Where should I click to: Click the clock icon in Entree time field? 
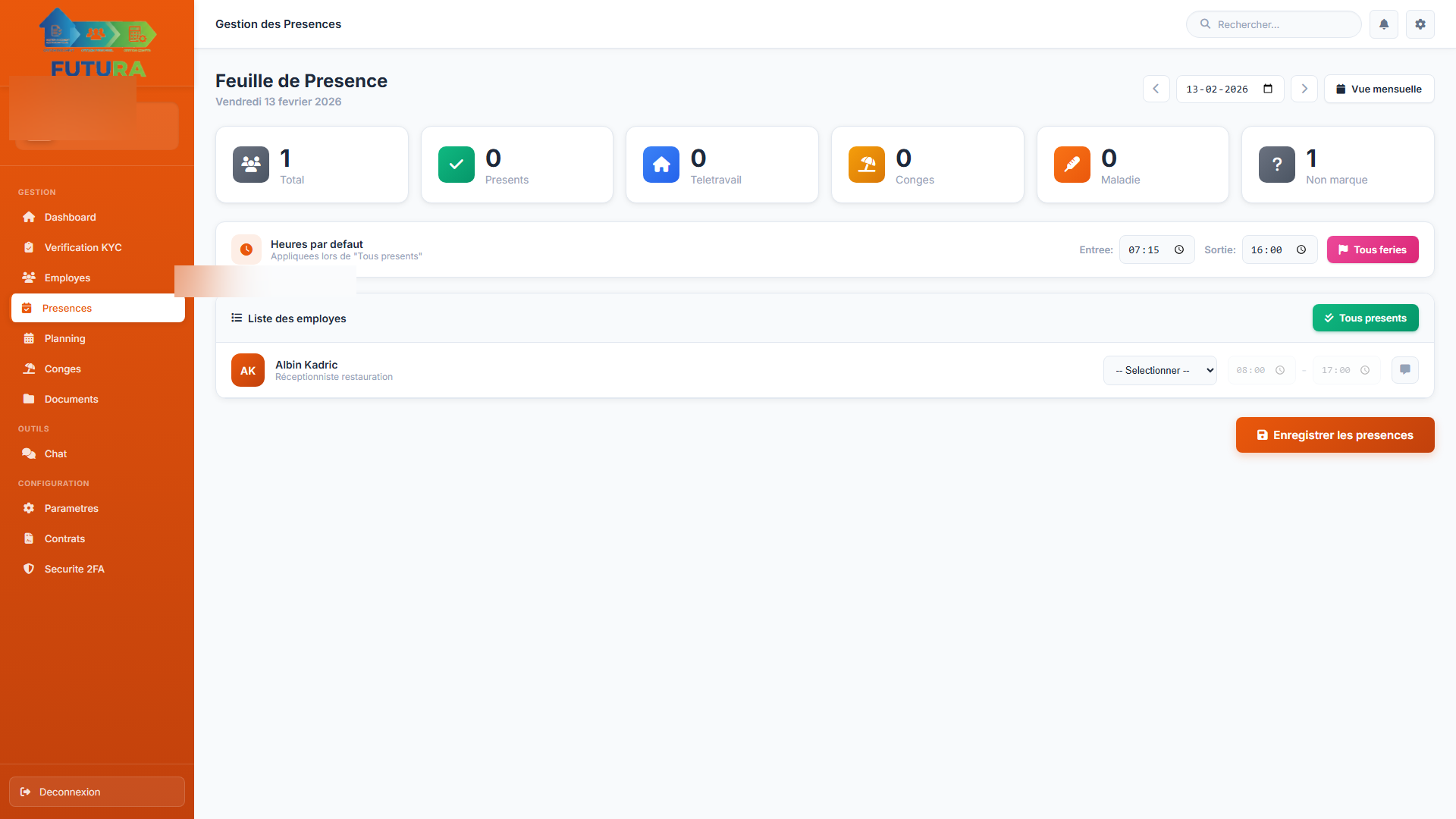(1179, 249)
